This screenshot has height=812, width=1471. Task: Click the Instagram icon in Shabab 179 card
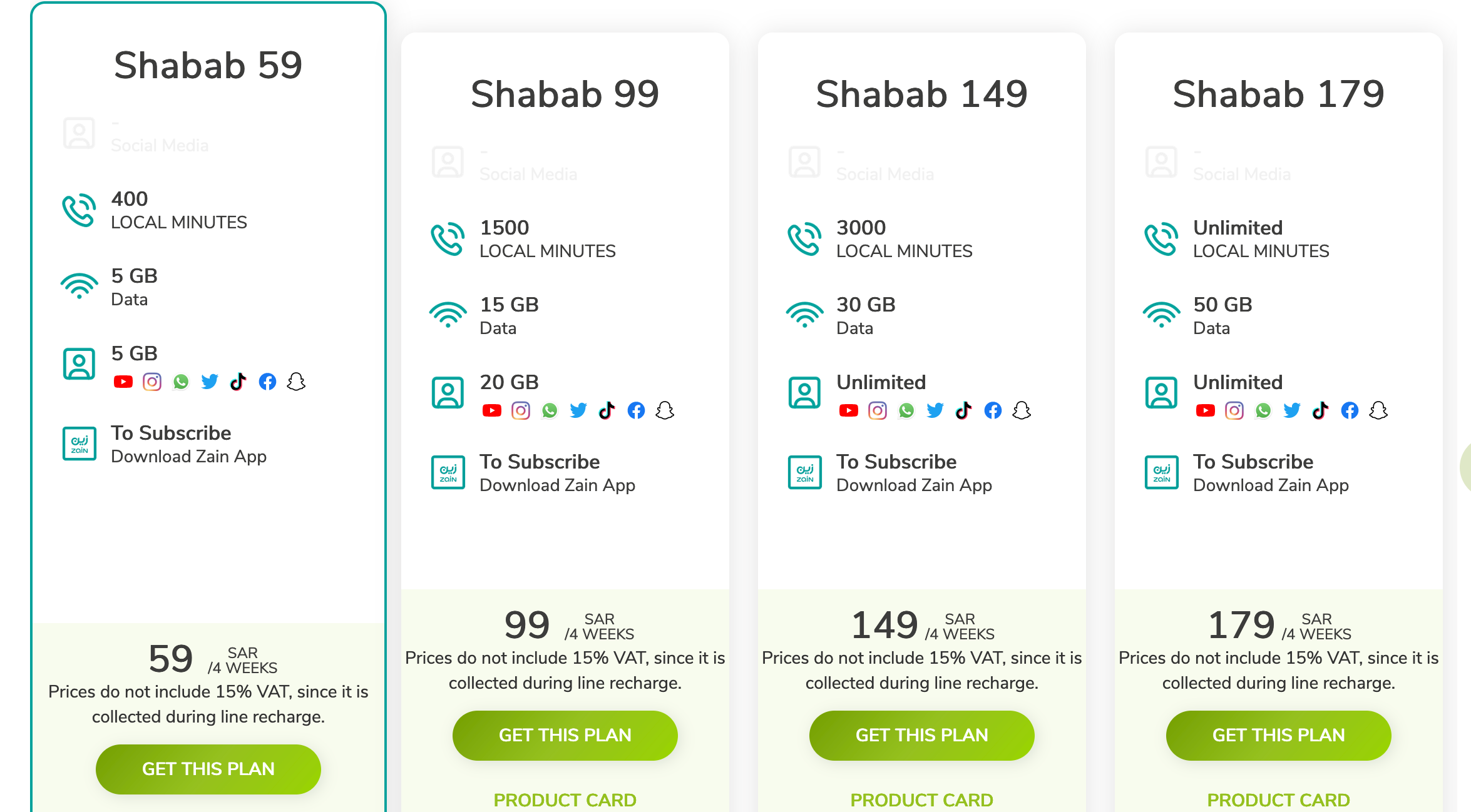click(x=1234, y=410)
